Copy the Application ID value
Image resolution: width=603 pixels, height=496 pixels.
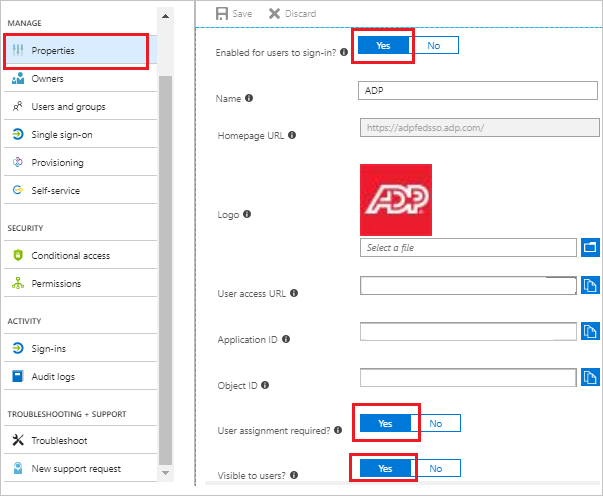(x=590, y=331)
